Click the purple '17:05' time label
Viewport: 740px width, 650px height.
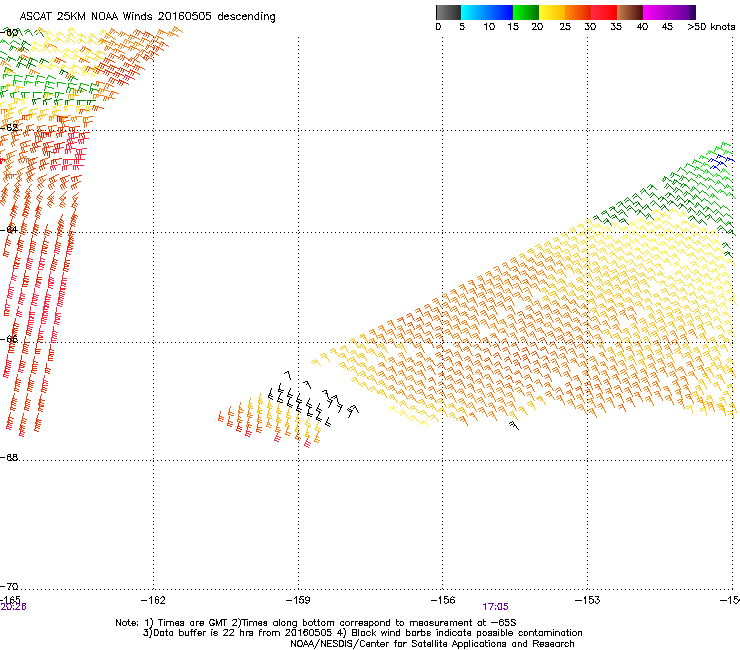[x=495, y=607]
